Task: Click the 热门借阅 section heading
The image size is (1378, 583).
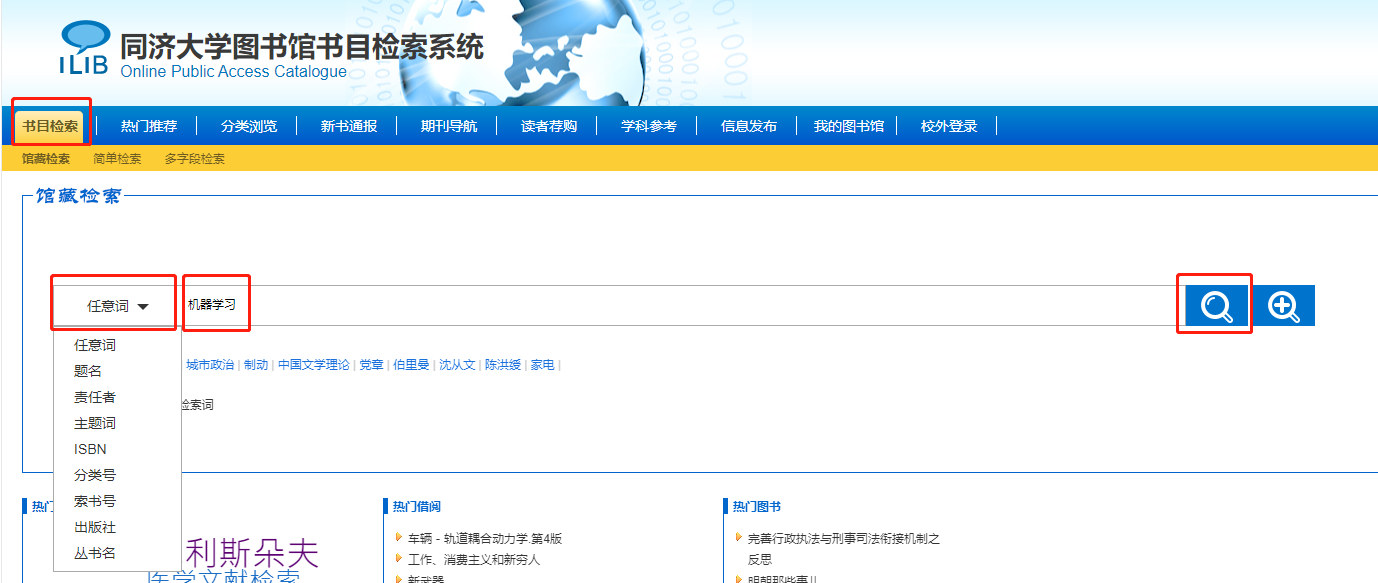Action: (417, 507)
